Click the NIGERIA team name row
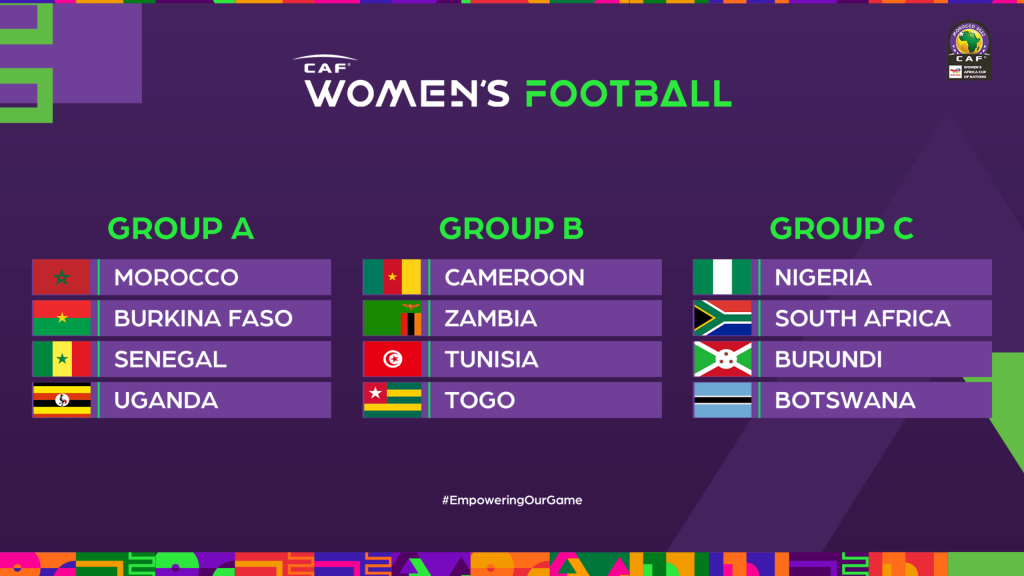The width and height of the screenshot is (1024, 576). 875,277
